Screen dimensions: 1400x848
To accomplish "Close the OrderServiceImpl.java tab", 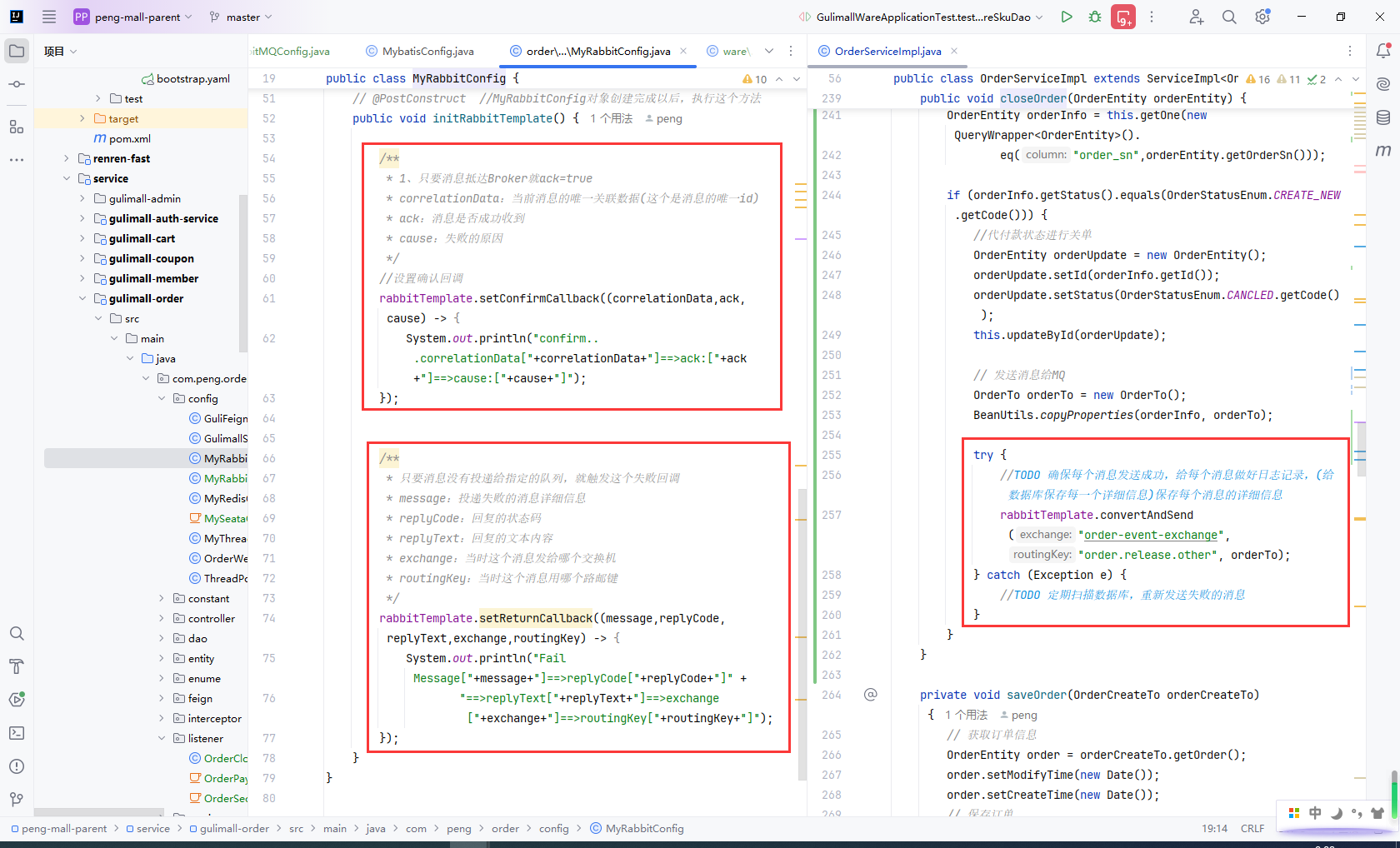I will pyautogui.click(x=954, y=51).
